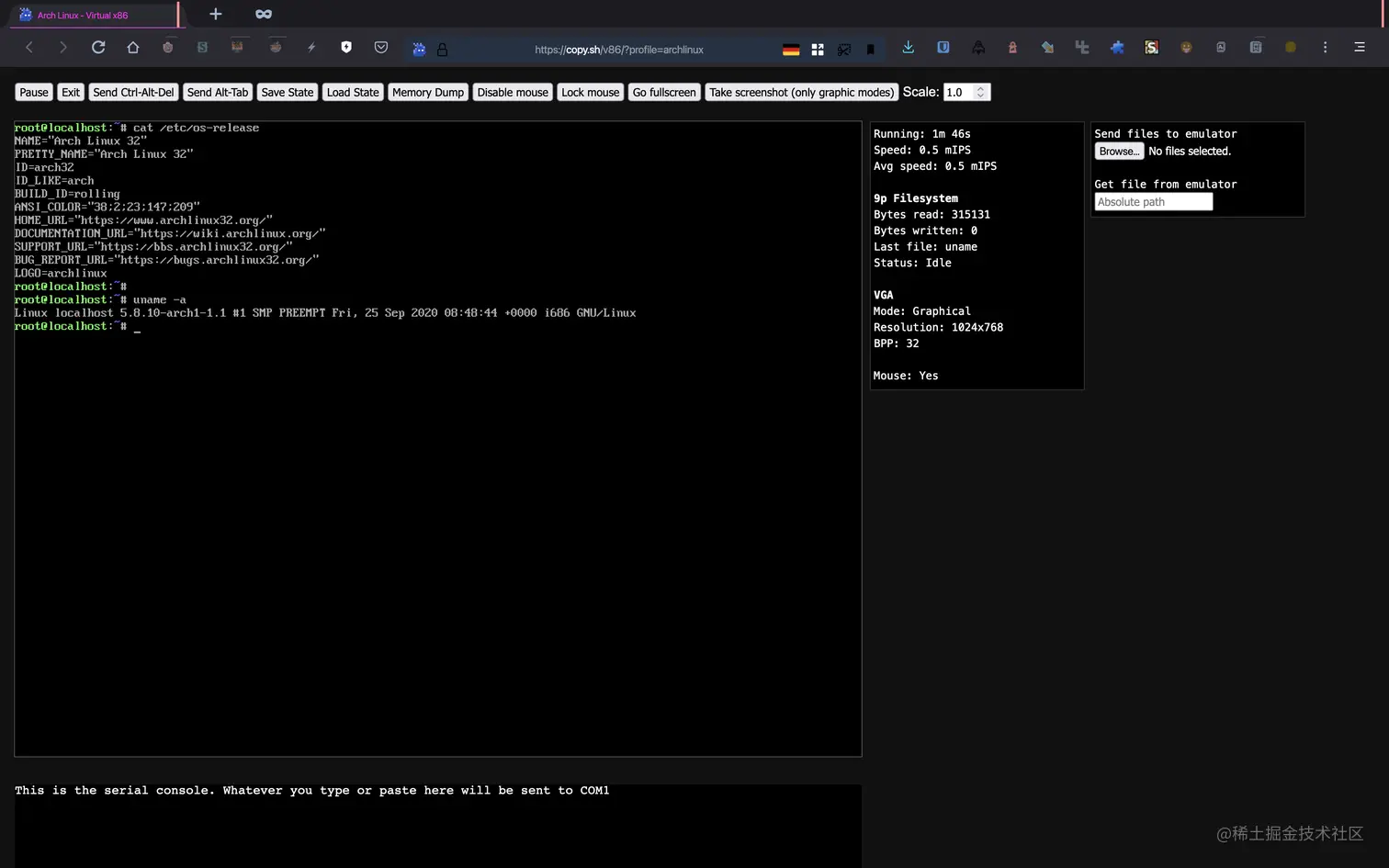The width and height of the screenshot is (1389, 868).
Task: Click Lock mouse button
Action: point(591,92)
